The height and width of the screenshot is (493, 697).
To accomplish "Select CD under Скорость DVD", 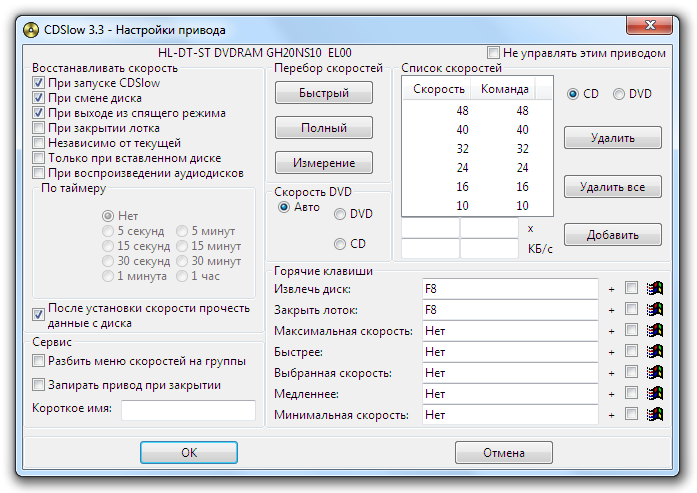I will [340, 244].
